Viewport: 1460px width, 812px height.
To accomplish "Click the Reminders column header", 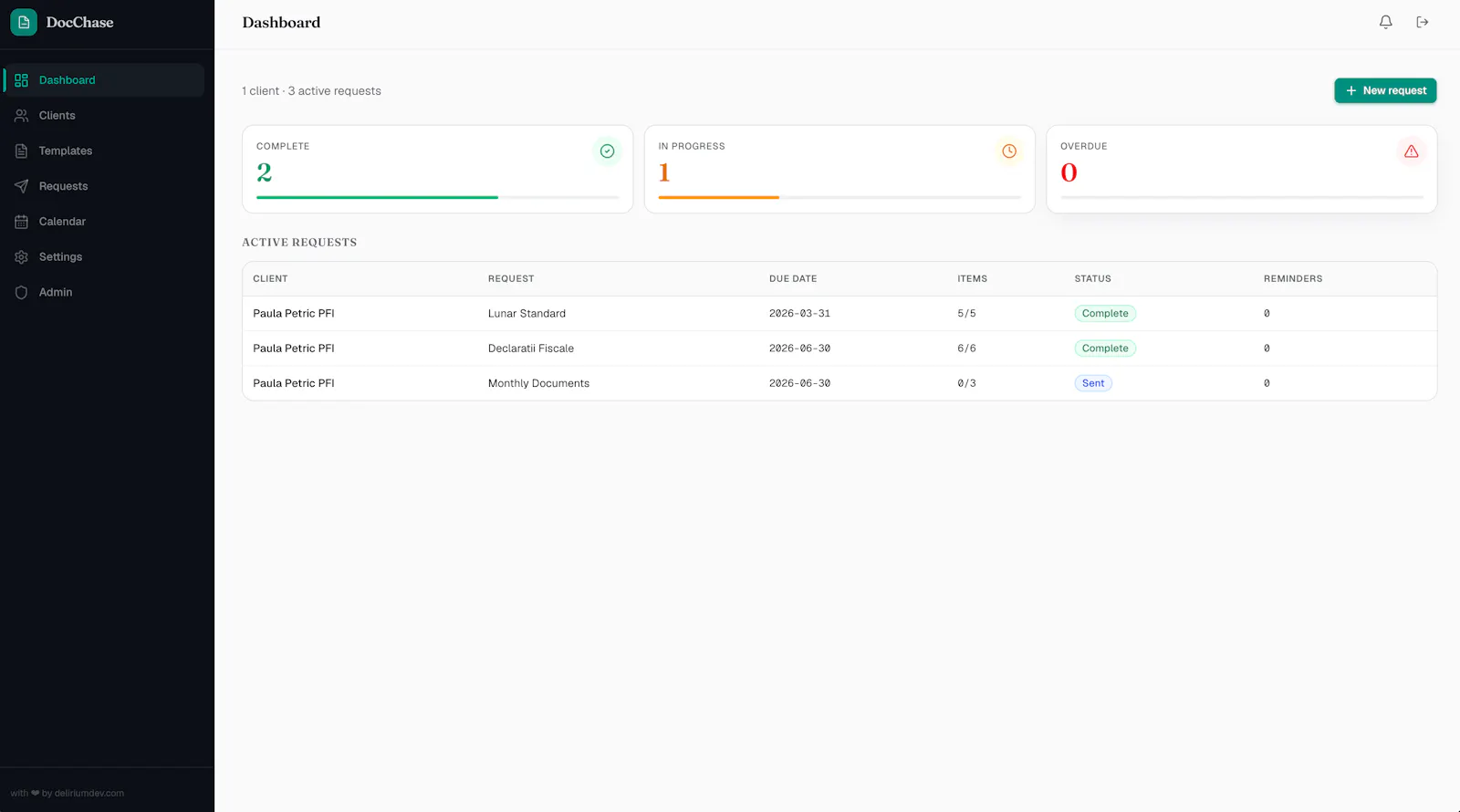I will [1293, 279].
